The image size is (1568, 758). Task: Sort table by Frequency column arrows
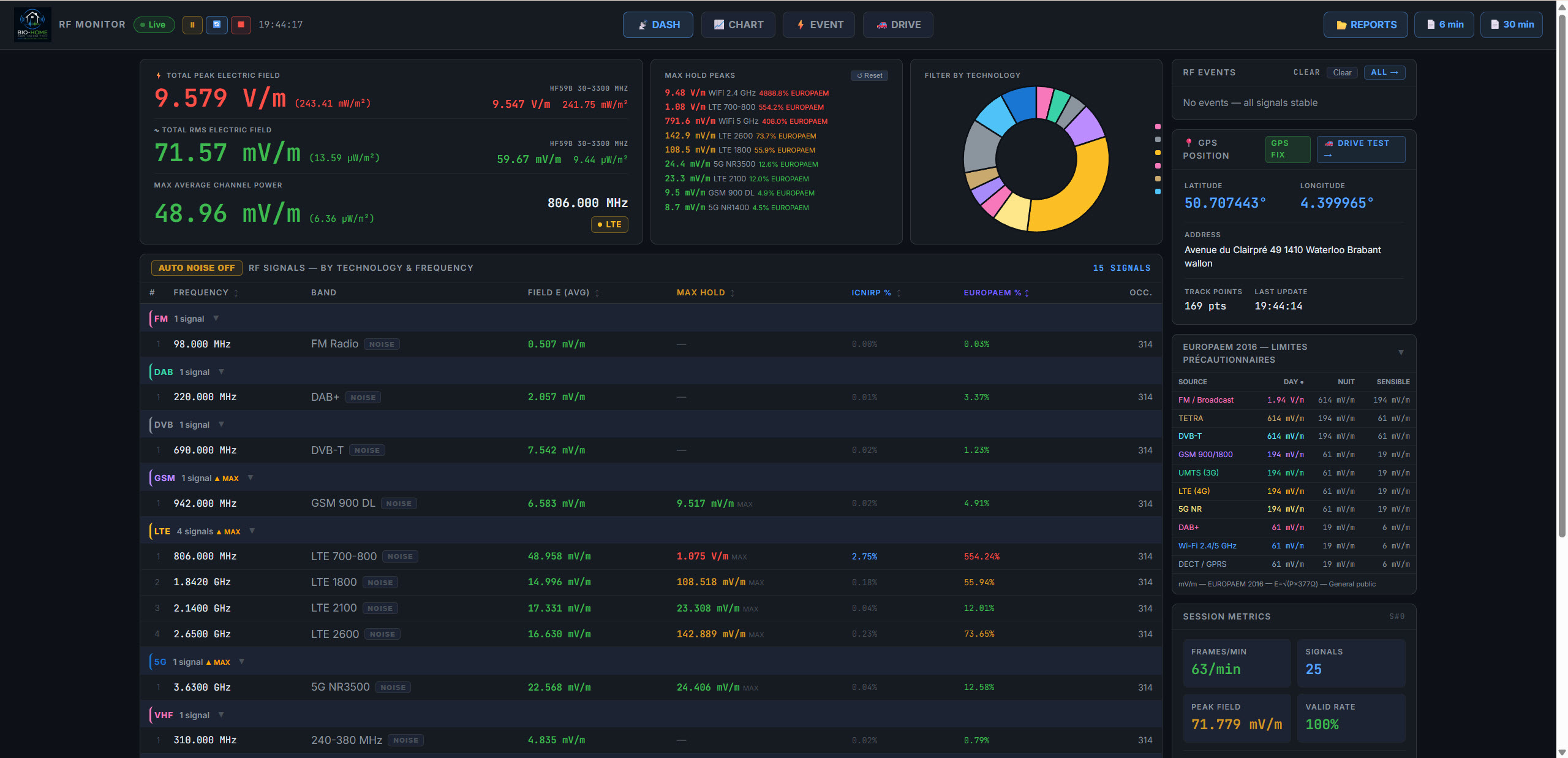[236, 293]
